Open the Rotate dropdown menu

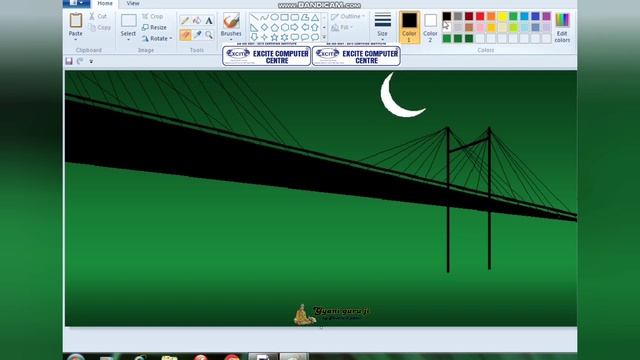click(x=158, y=38)
